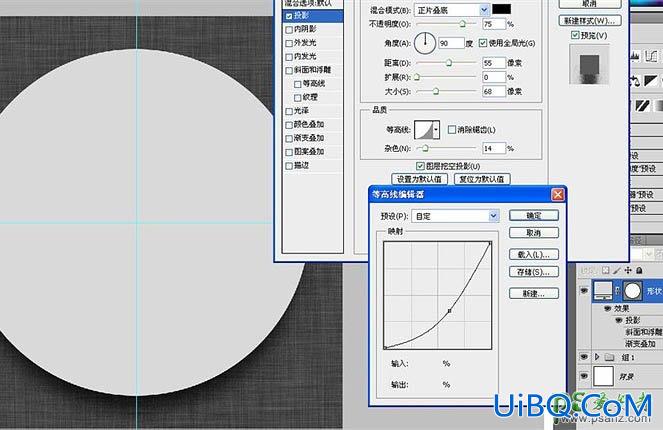Click the Invert adjustment icon
Screen dimensions: 663x430
pos(642,105)
